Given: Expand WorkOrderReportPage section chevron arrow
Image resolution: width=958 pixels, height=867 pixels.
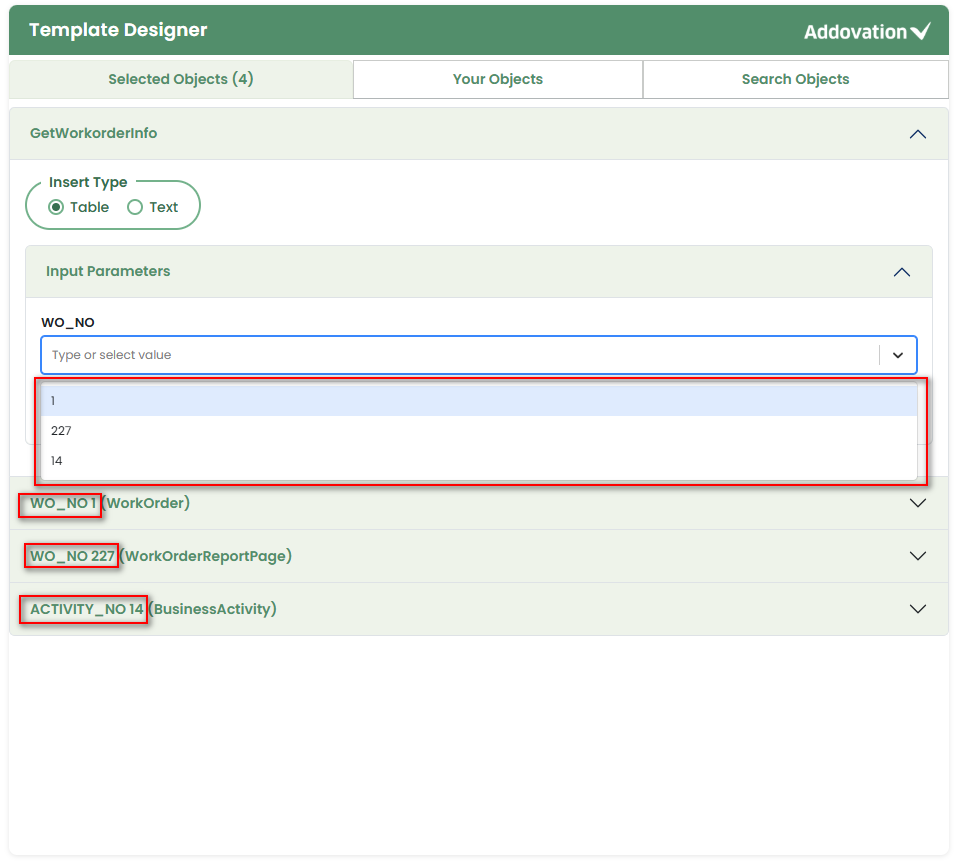Looking at the screenshot, I should pos(918,556).
